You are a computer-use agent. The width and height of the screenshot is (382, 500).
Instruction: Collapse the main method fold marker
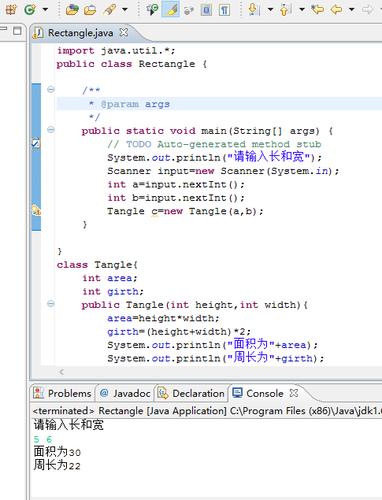(x=51, y=129)
